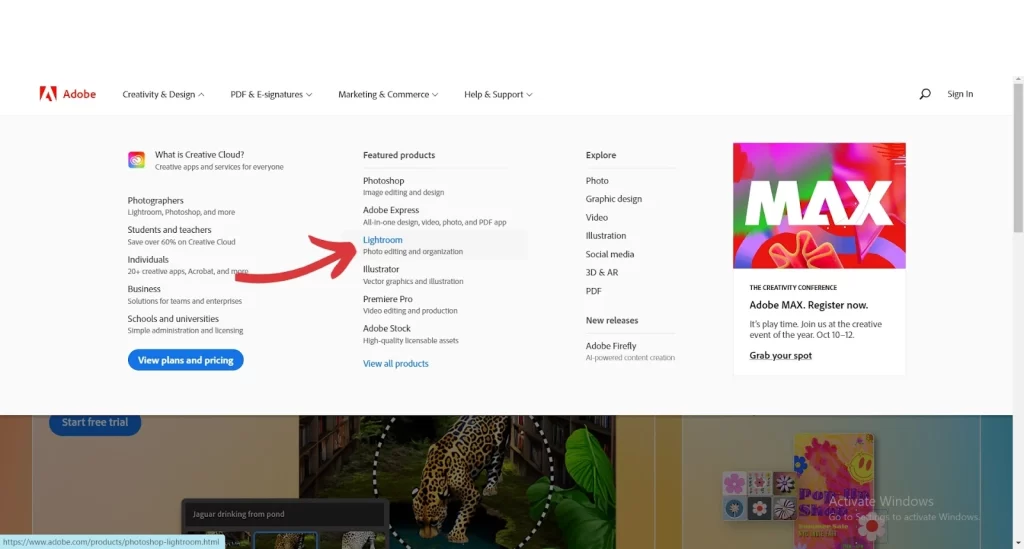Viewport: 1024px width, 549px height.
Task: Open the PDF link under Explore
Action: 594,291
